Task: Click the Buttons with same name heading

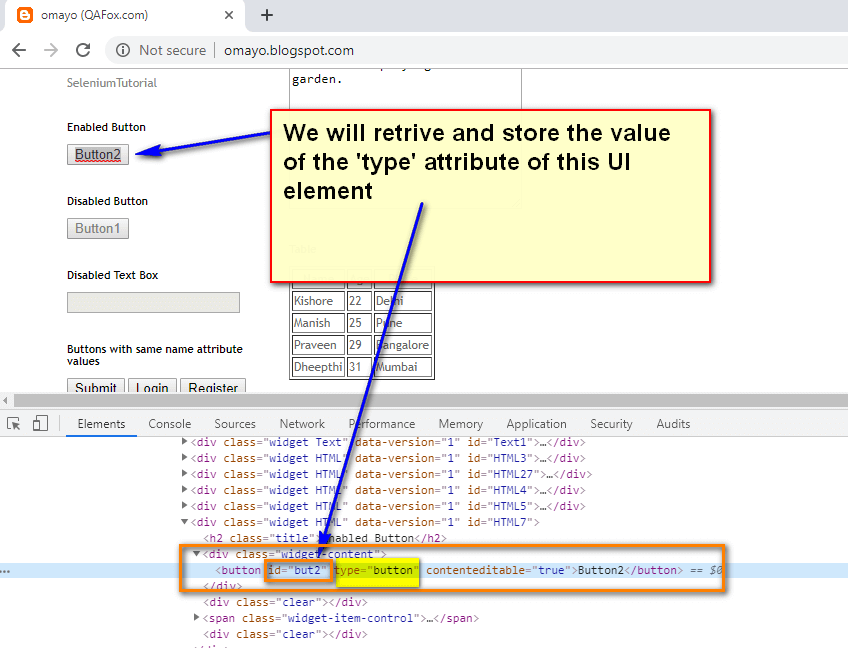Action: 155,355
